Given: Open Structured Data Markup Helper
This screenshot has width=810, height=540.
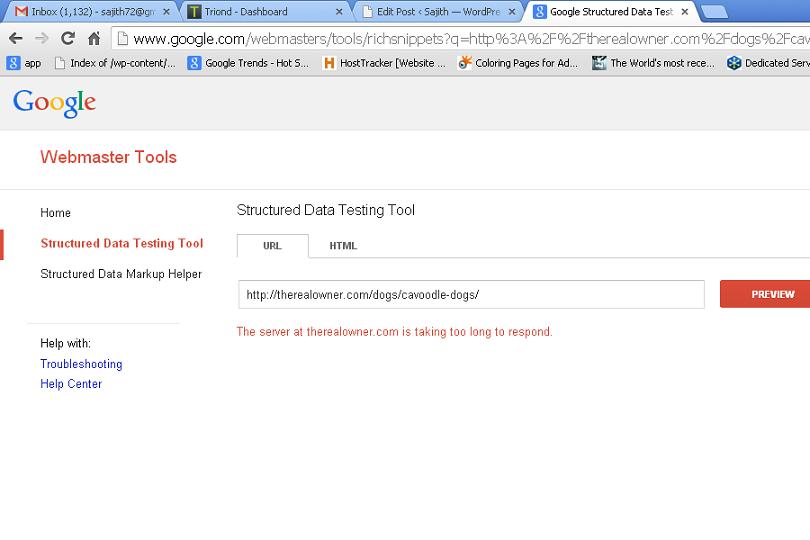Looking at the screenshot, I should 121,274.
